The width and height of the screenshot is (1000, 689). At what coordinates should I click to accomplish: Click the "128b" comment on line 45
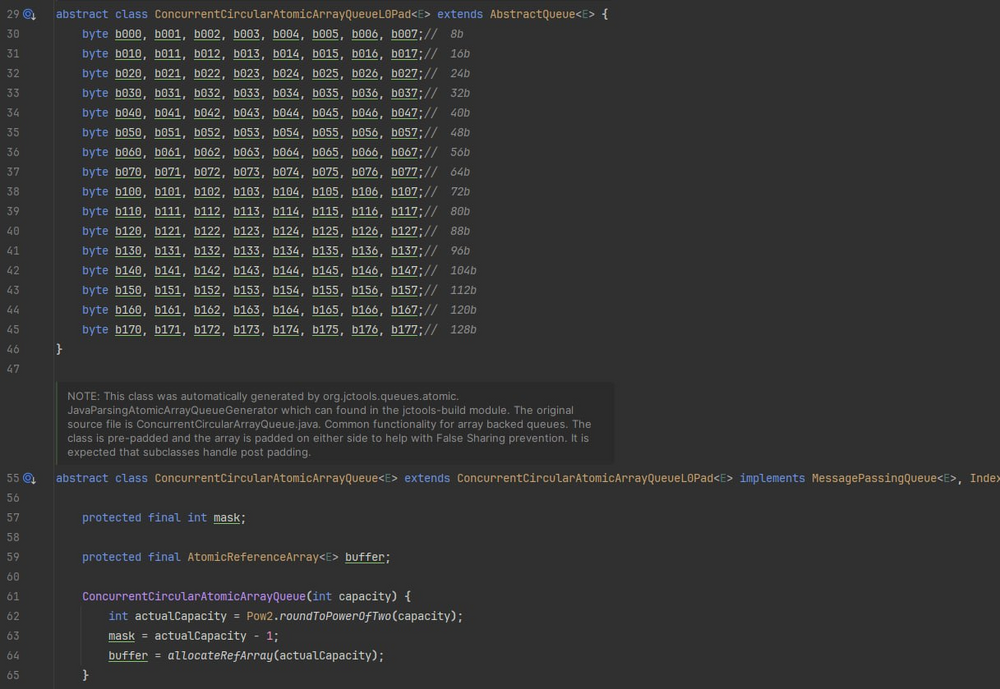point(463,330)
